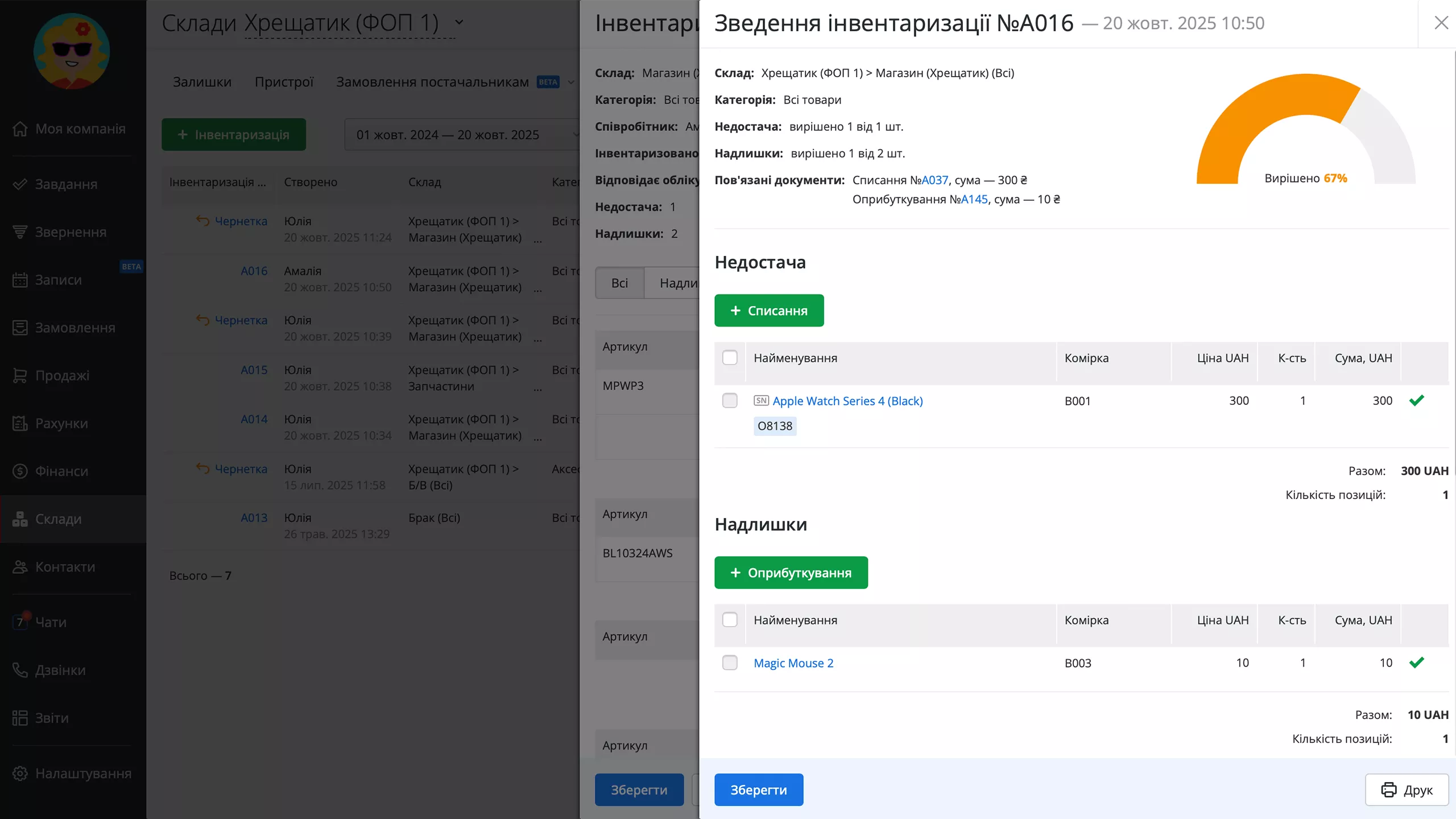This screenshot has height=819, width=1456.
Task: Click the Списання button under Недостача
Action: [768, 311]
